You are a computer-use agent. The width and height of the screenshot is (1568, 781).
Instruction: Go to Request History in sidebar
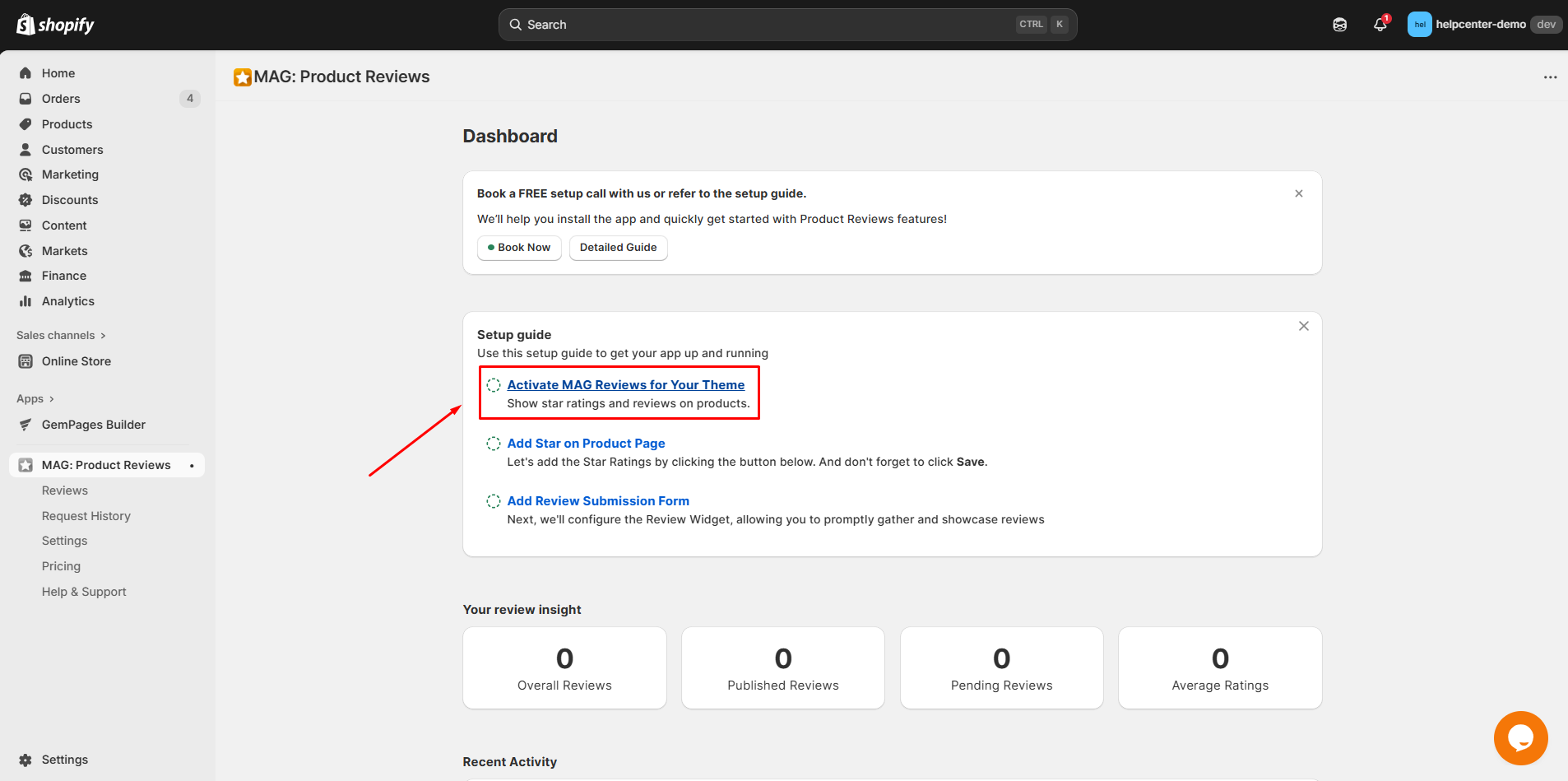86,516
